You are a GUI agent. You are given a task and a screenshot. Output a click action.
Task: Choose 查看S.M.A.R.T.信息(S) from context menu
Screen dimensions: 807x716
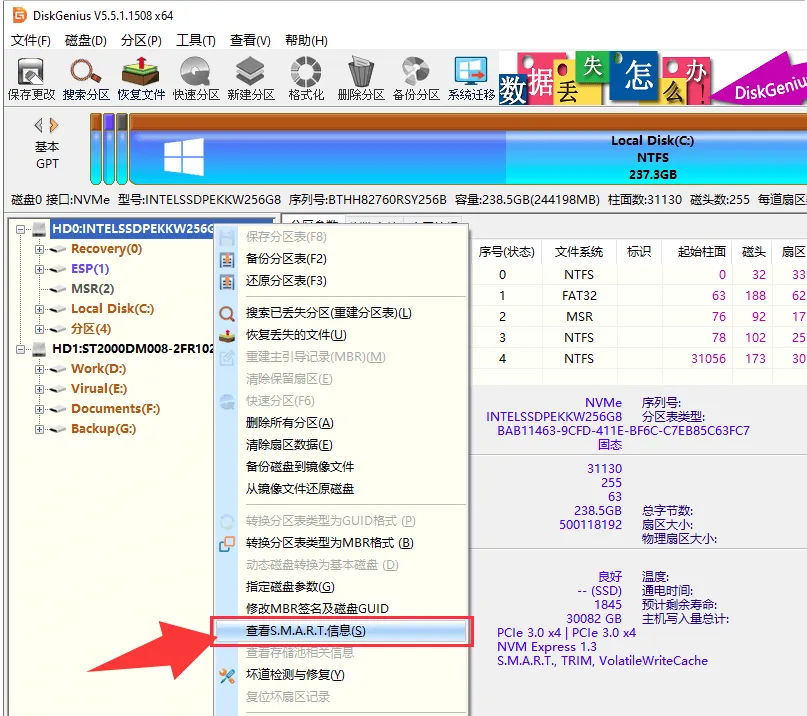[x=341, y=631]
